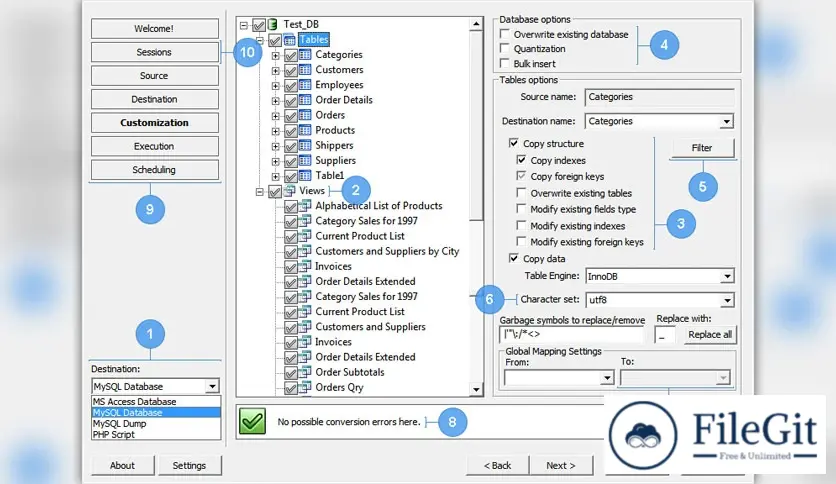Click the Categories table icon
Image resolution: width=836 pixels, height=484 pixels.
pos(305,55)
